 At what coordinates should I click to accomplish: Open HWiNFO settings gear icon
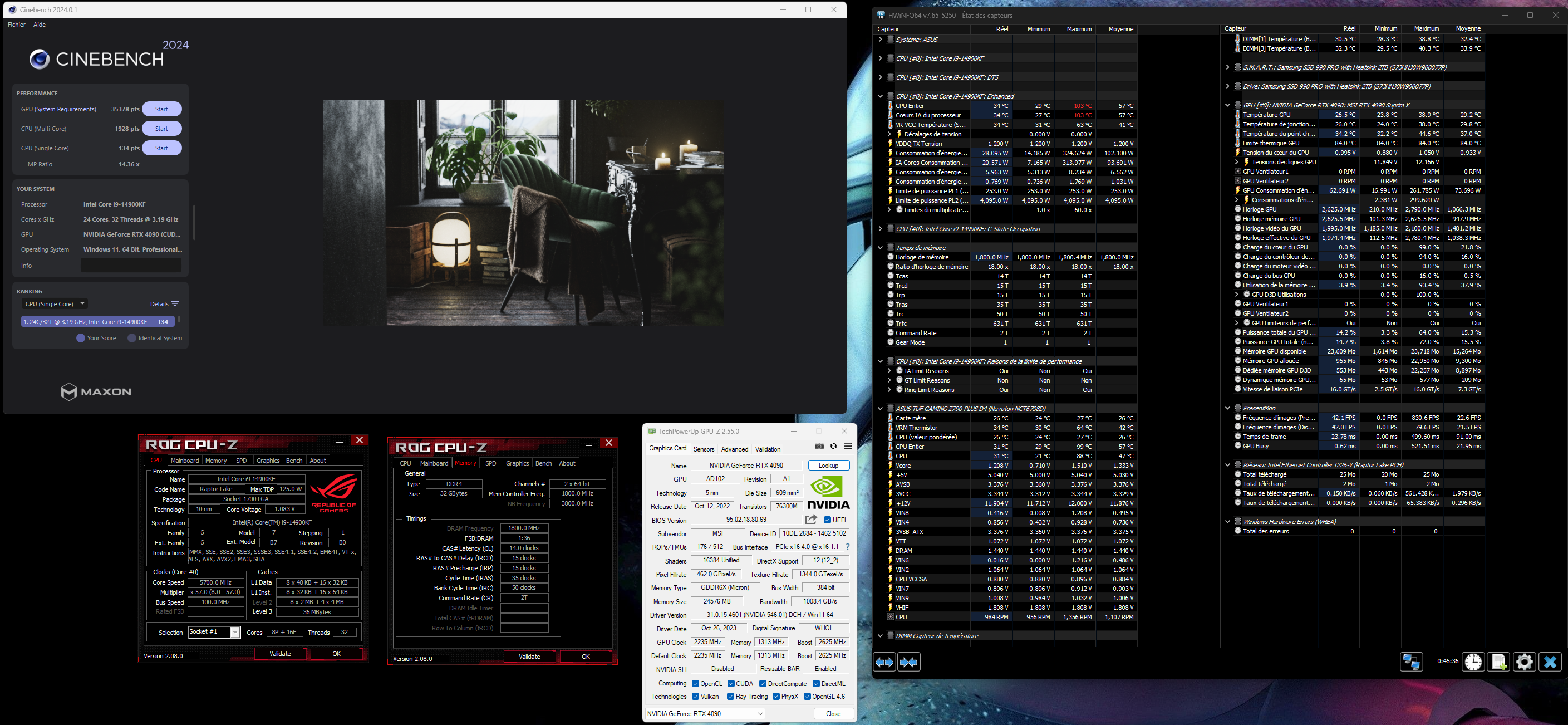tap(1524, 661)
